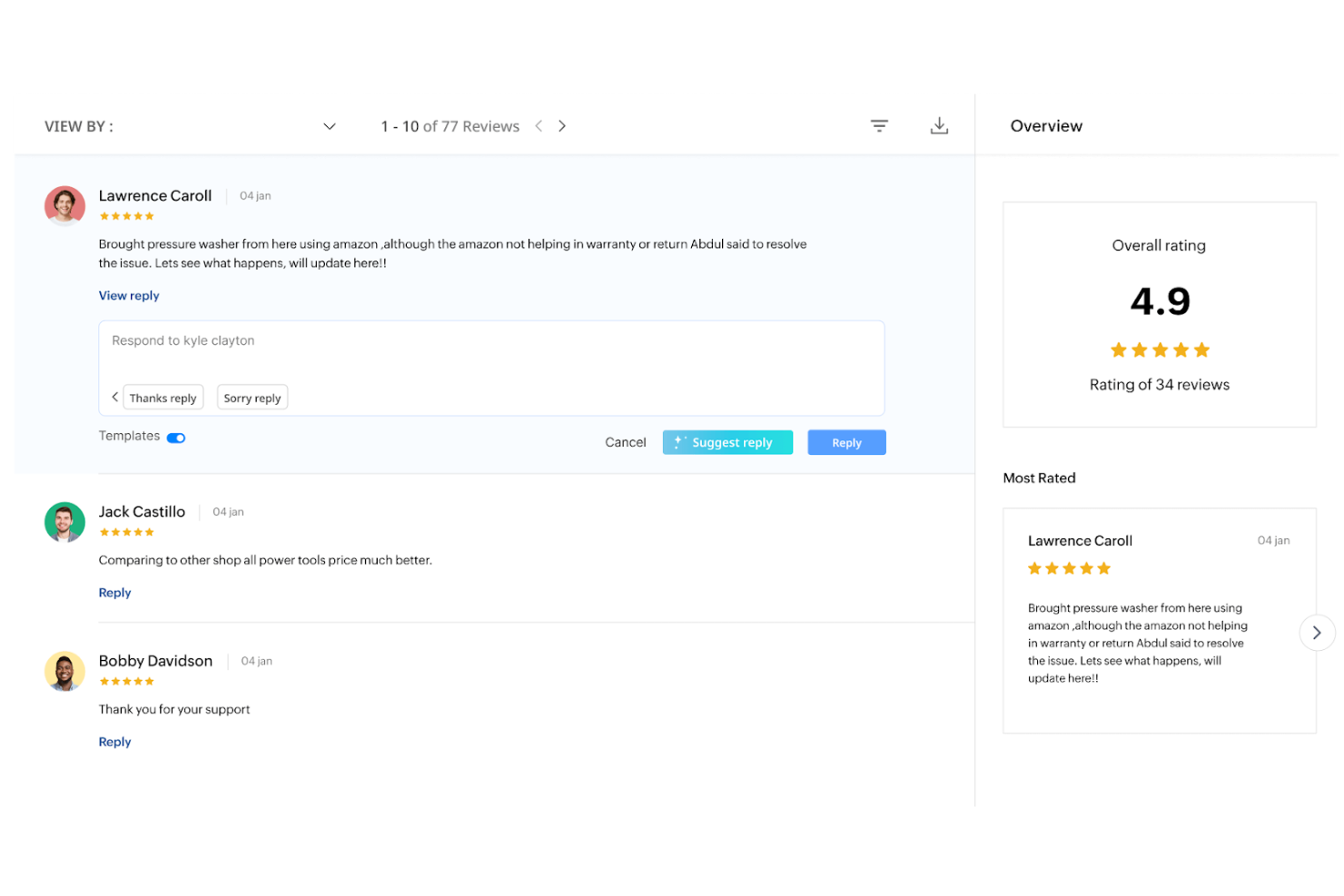Toggle the Templates switch off
The width and height of the screenshot is (1344, 896).
click(175, 437)
